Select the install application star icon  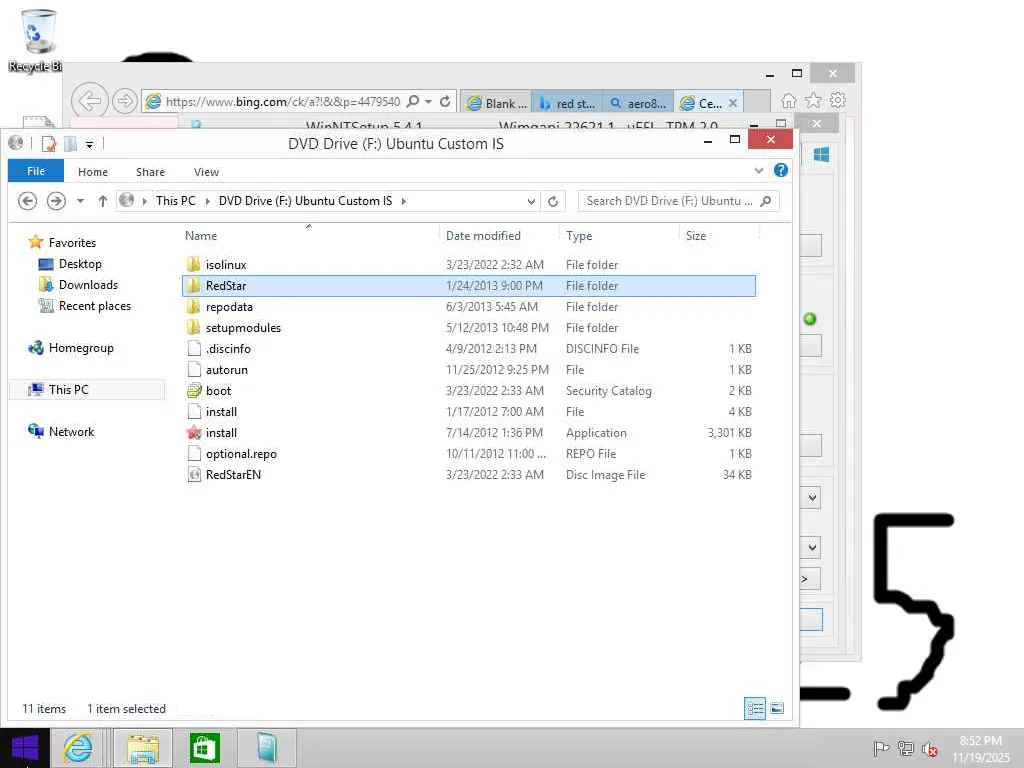[194, 432]
